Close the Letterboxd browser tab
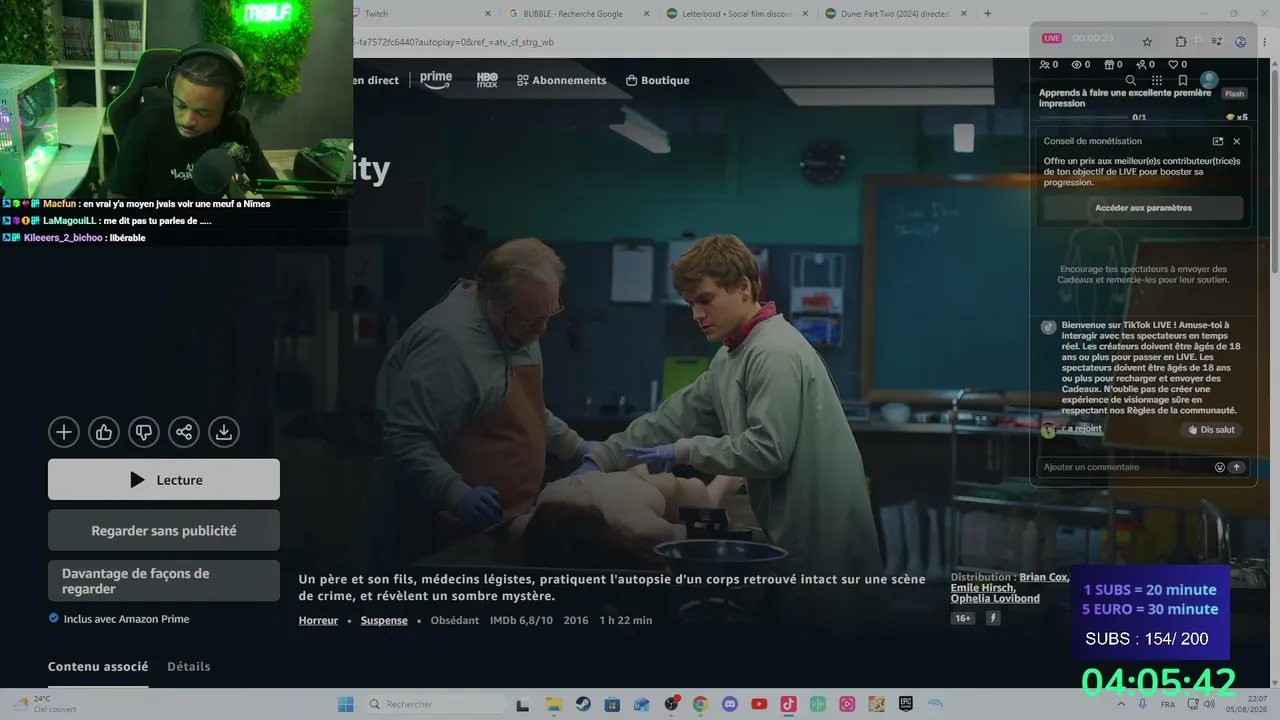Screen dimensions: 1280x720 pos(806,13)
